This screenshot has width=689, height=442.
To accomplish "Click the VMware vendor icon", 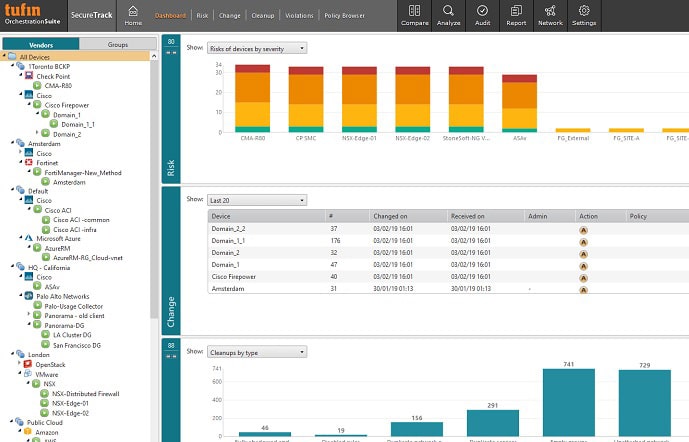I will click(28, 374).
